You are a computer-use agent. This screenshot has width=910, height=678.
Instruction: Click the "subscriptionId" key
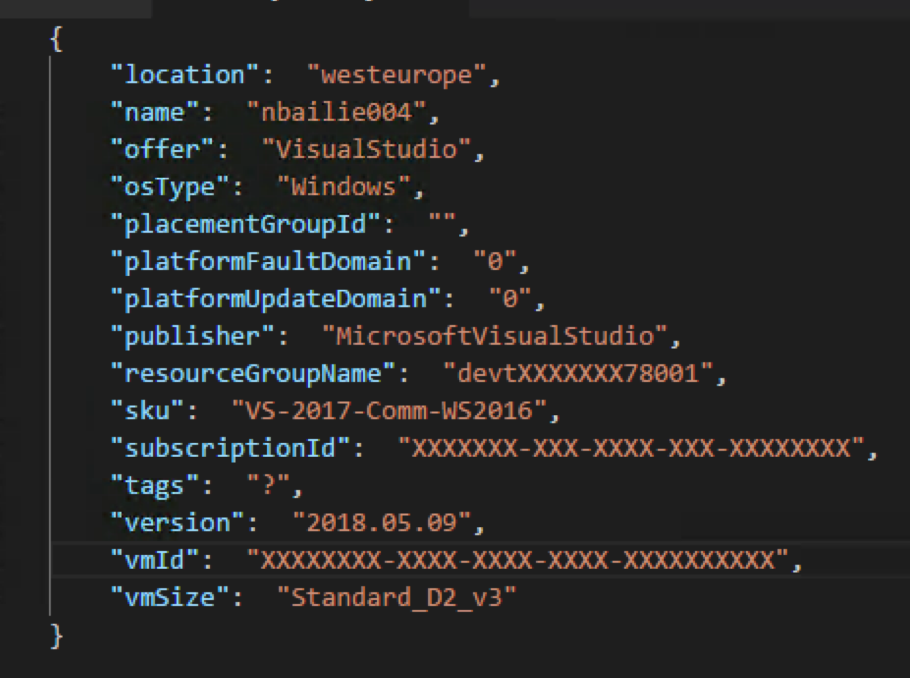pyautogui.click(x=230, y=448)
